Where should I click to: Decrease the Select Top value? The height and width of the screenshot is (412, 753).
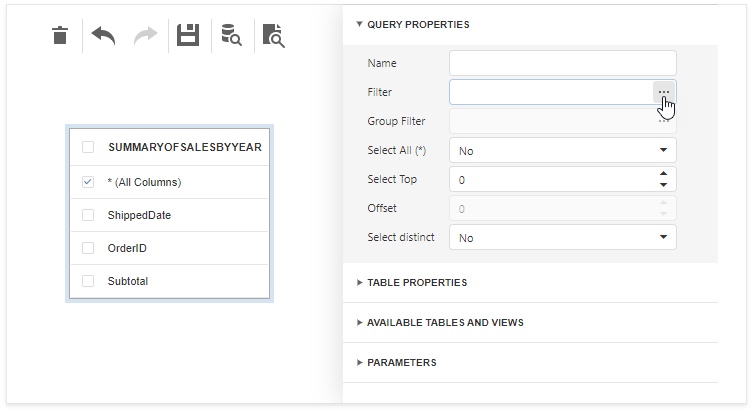pyautogui.click(x=663, y=185)
